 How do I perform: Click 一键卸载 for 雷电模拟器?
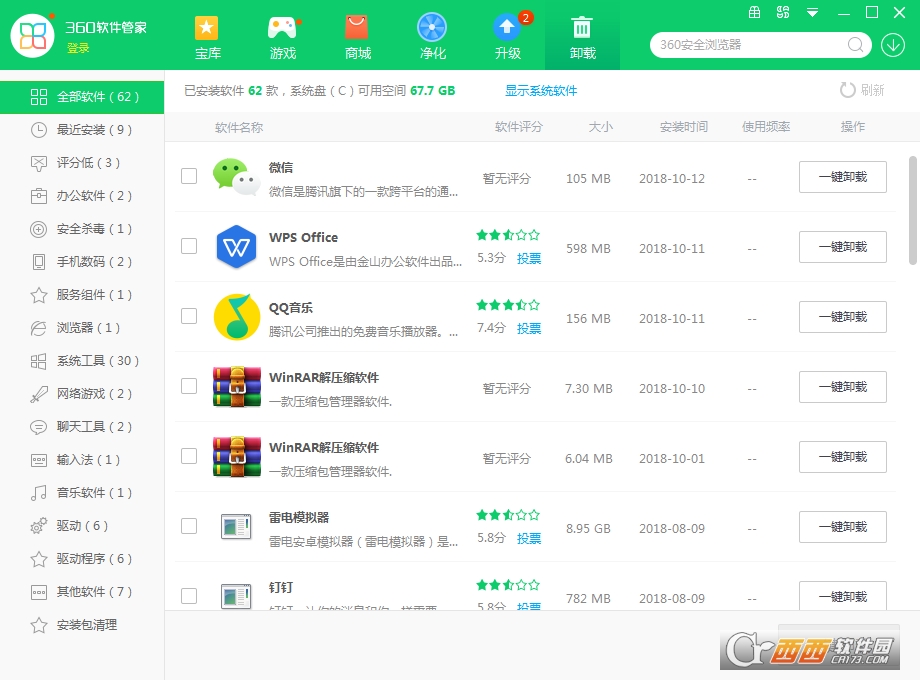tap(843, 527)
